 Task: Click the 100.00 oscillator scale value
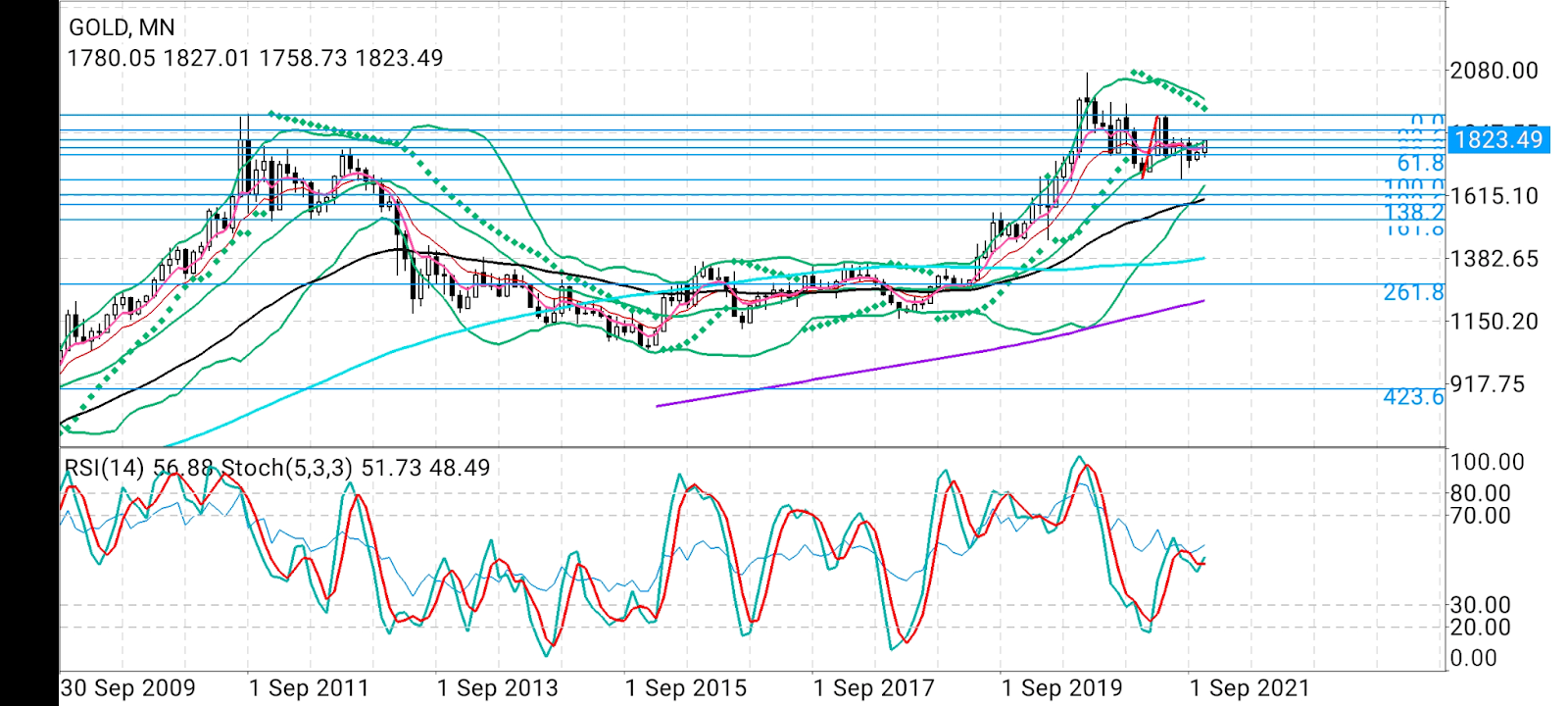click(x=1488, y=462)
